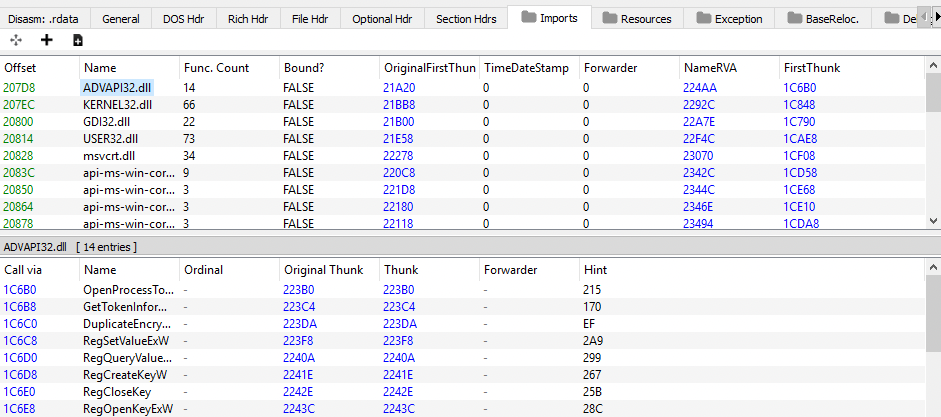Select the USER32.dll library entry
Viewport: 941px width, 417px height.
point(113,138)
